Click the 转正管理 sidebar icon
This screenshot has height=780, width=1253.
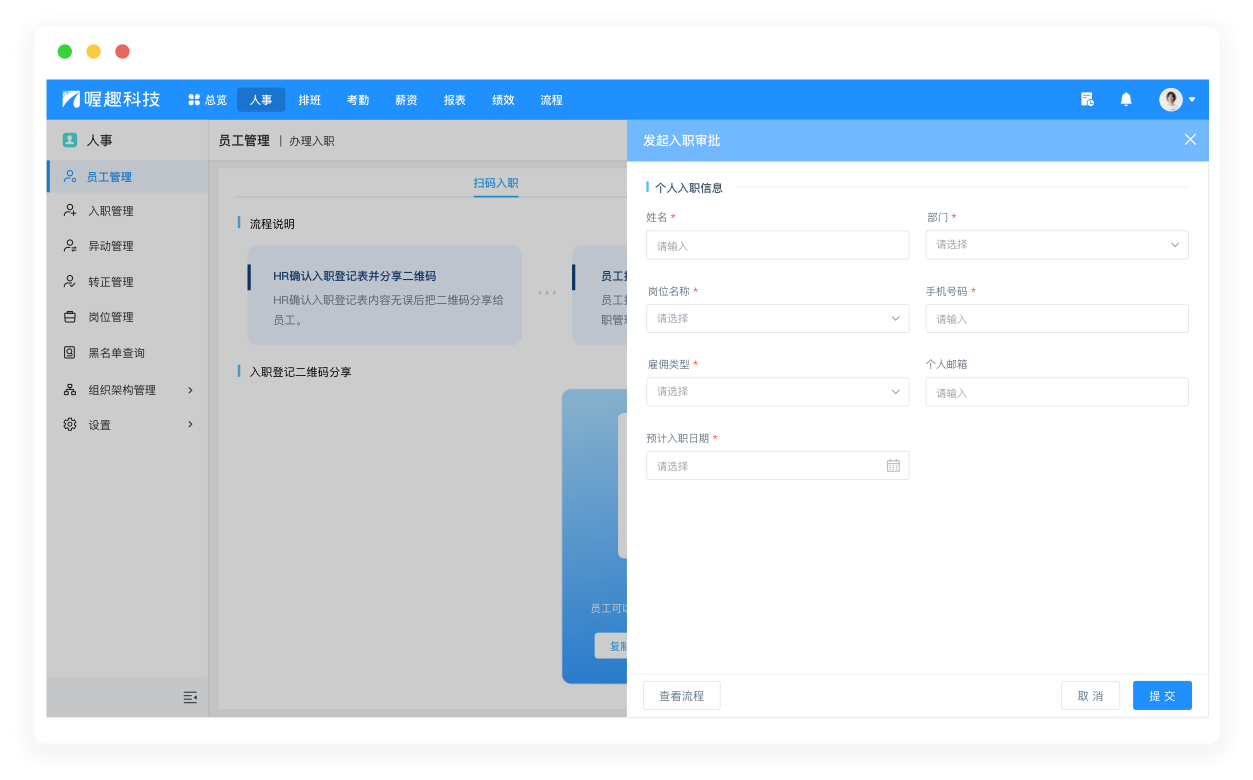pyautogui.click(x=70, y=282)
